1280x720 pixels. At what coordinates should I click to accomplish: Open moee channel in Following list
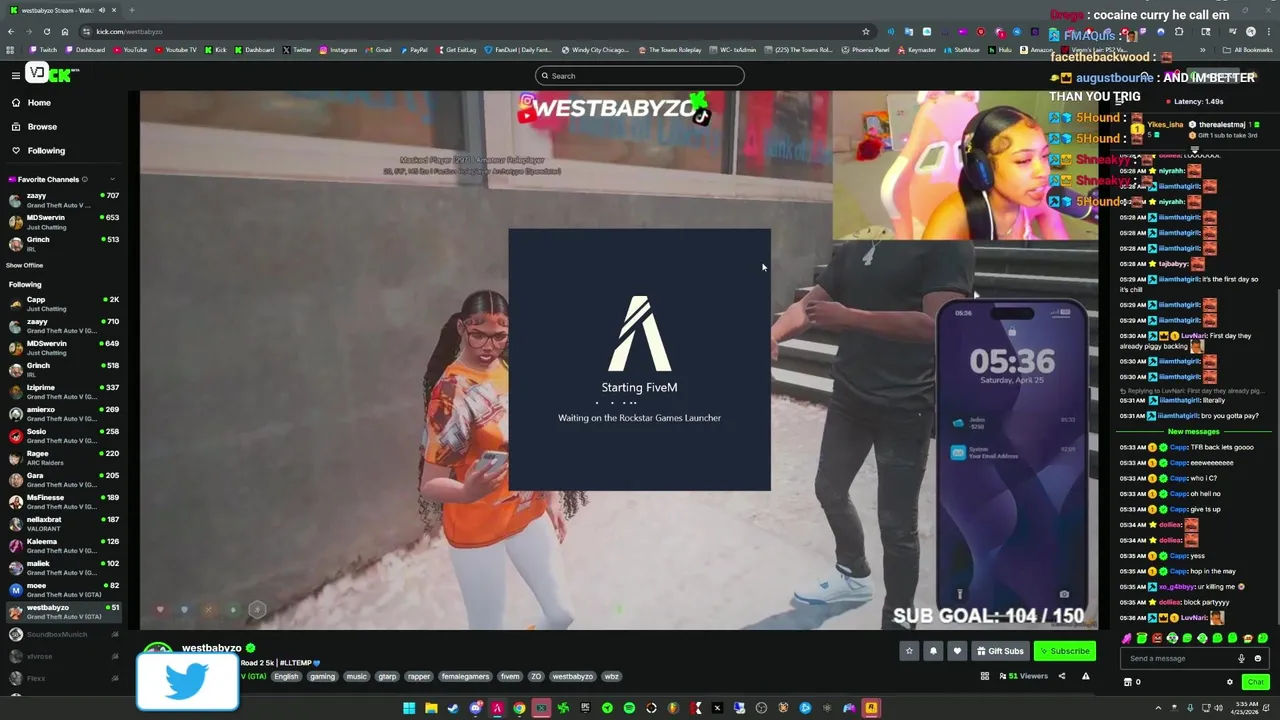click(x=63, y=590)
